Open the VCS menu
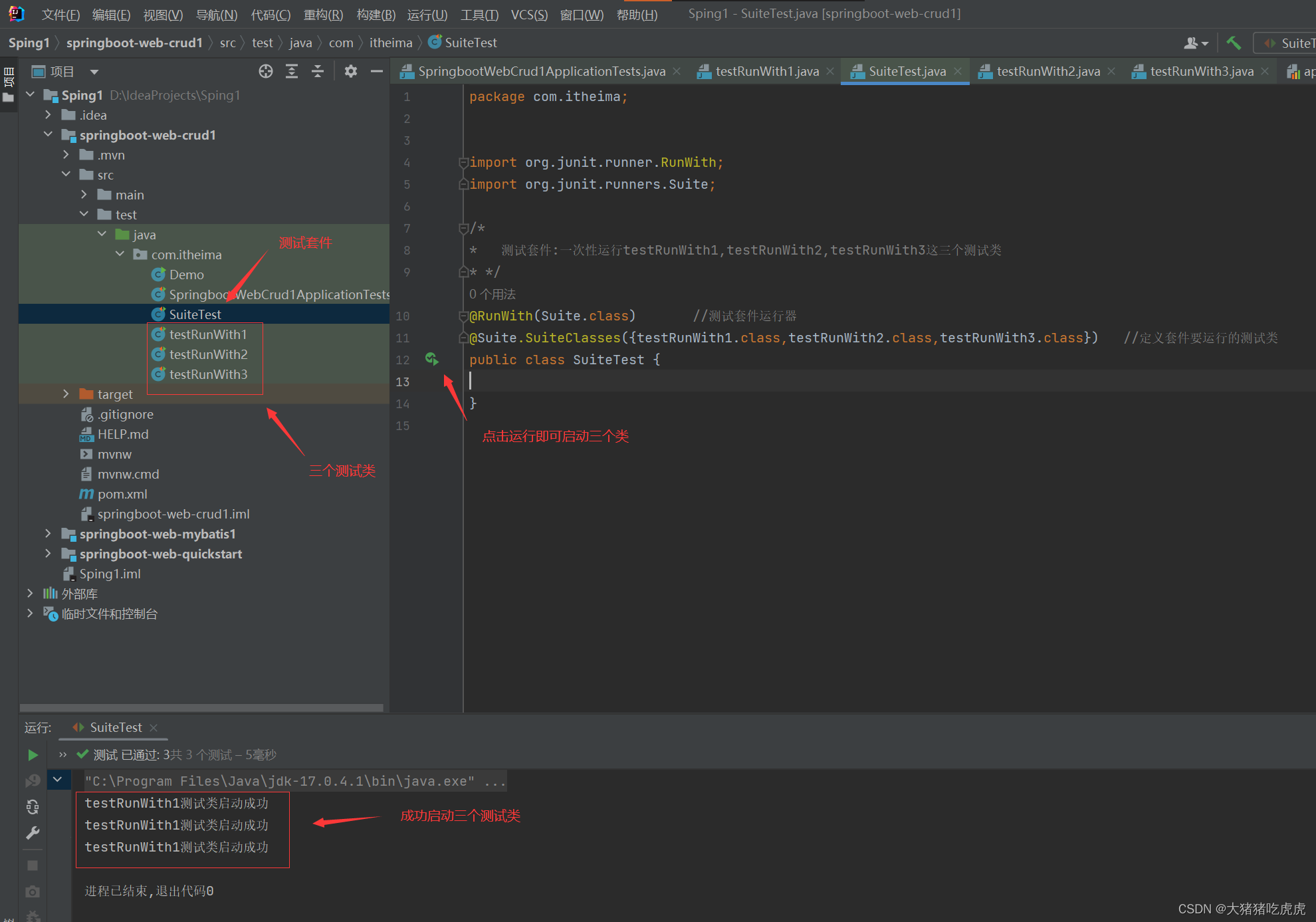Image resolution: width=1316 pixels, height=922 pixels. (529, 14)
